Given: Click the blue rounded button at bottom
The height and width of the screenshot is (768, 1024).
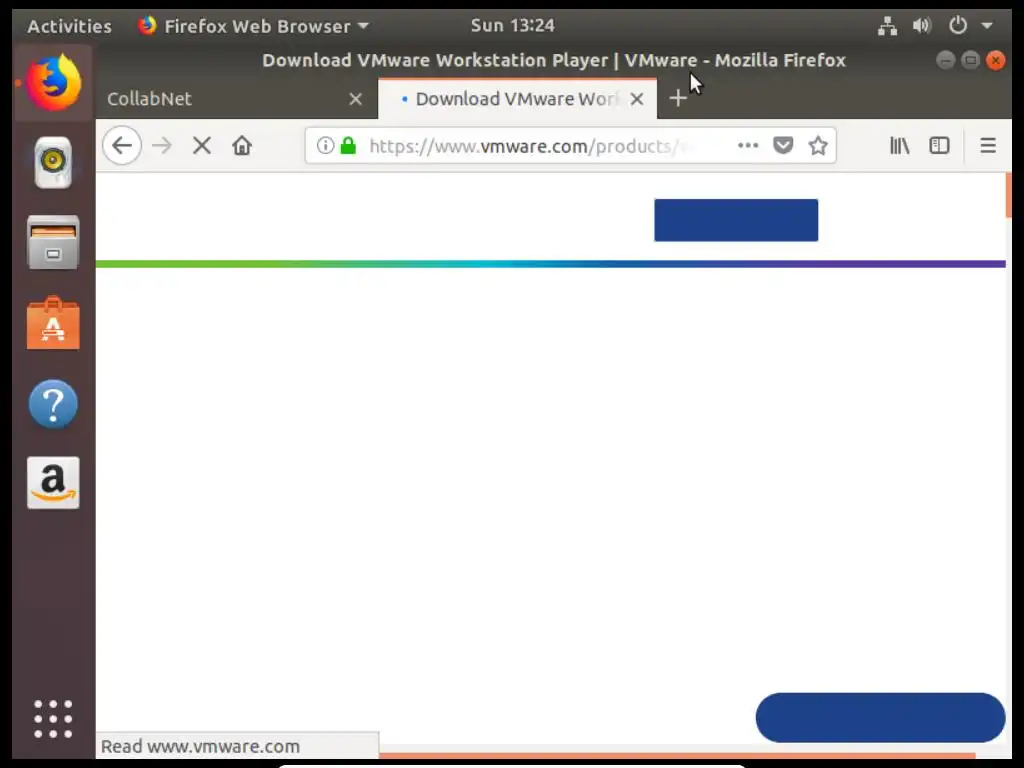Looking at the screenshot, I should click(x=880, y=718).
